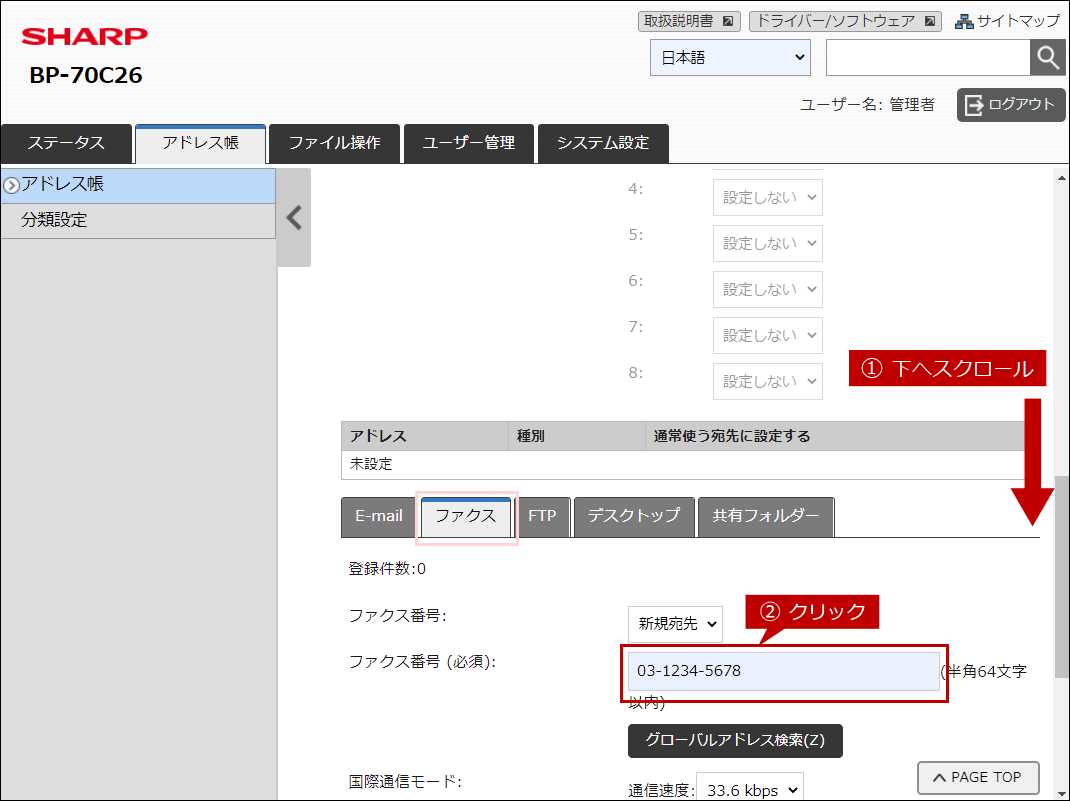1070x801 pixels.
Task: Select 分類設定 in the side menu
Action: 139,220
